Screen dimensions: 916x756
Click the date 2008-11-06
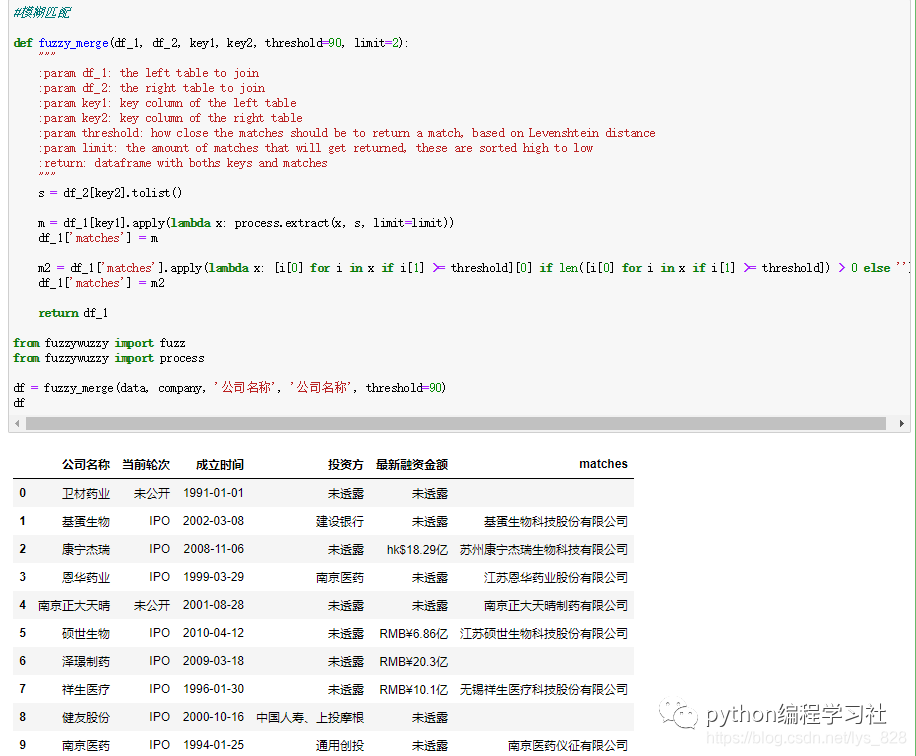[x=213, y=549]
